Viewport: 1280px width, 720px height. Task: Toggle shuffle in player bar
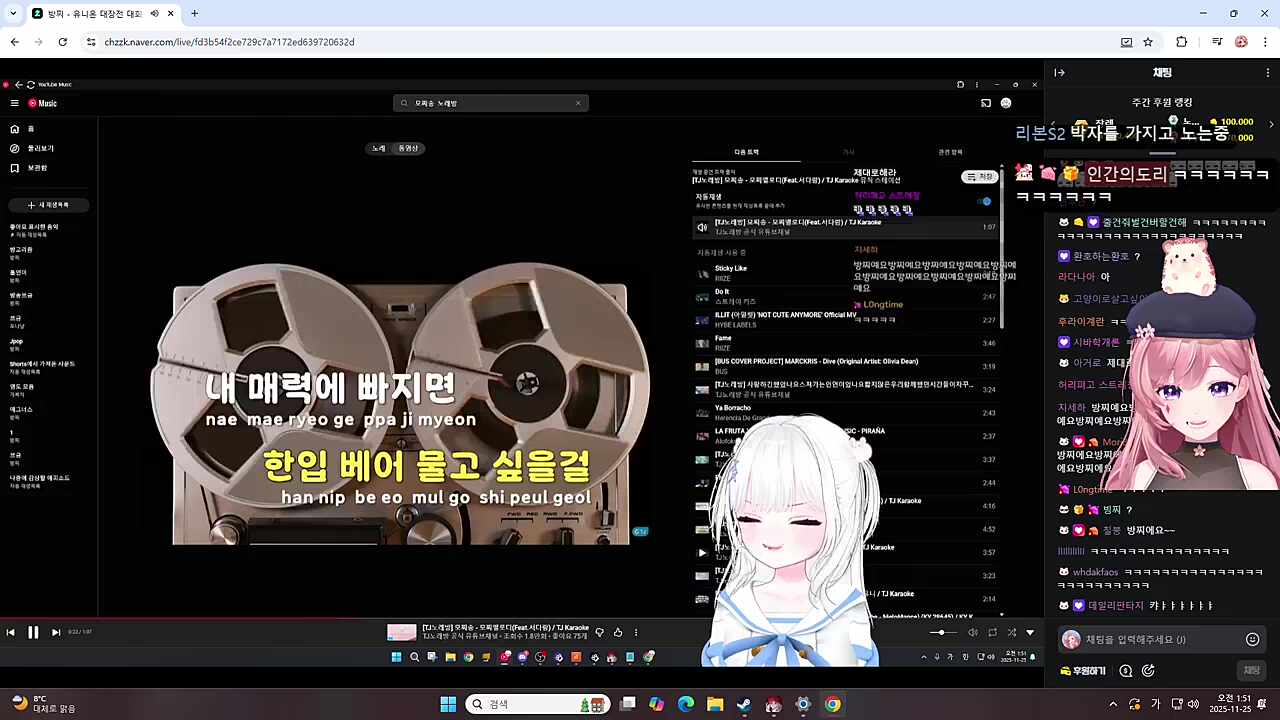(x=1011, y=632)
